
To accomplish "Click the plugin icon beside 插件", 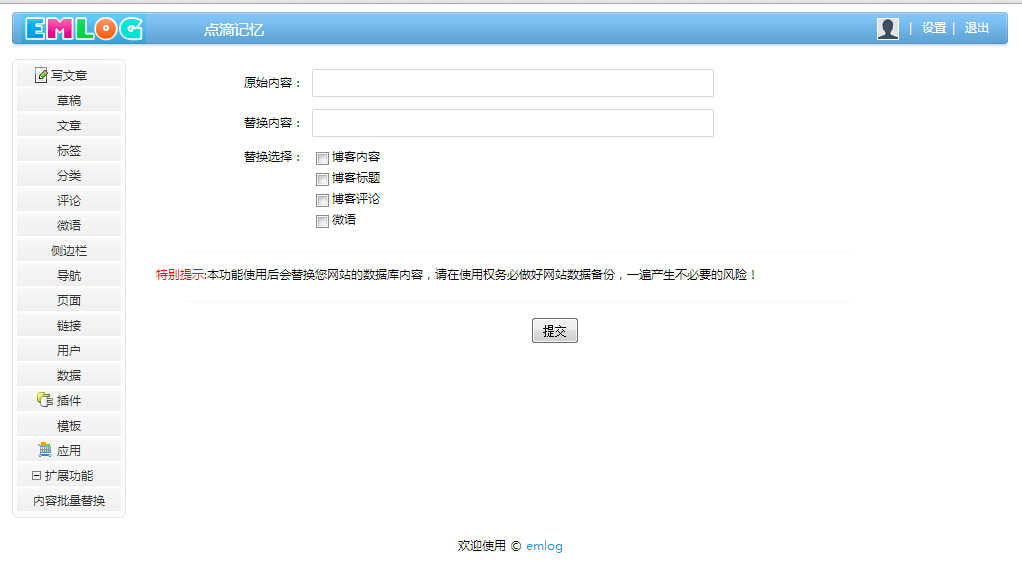I will tap(44, 400).
